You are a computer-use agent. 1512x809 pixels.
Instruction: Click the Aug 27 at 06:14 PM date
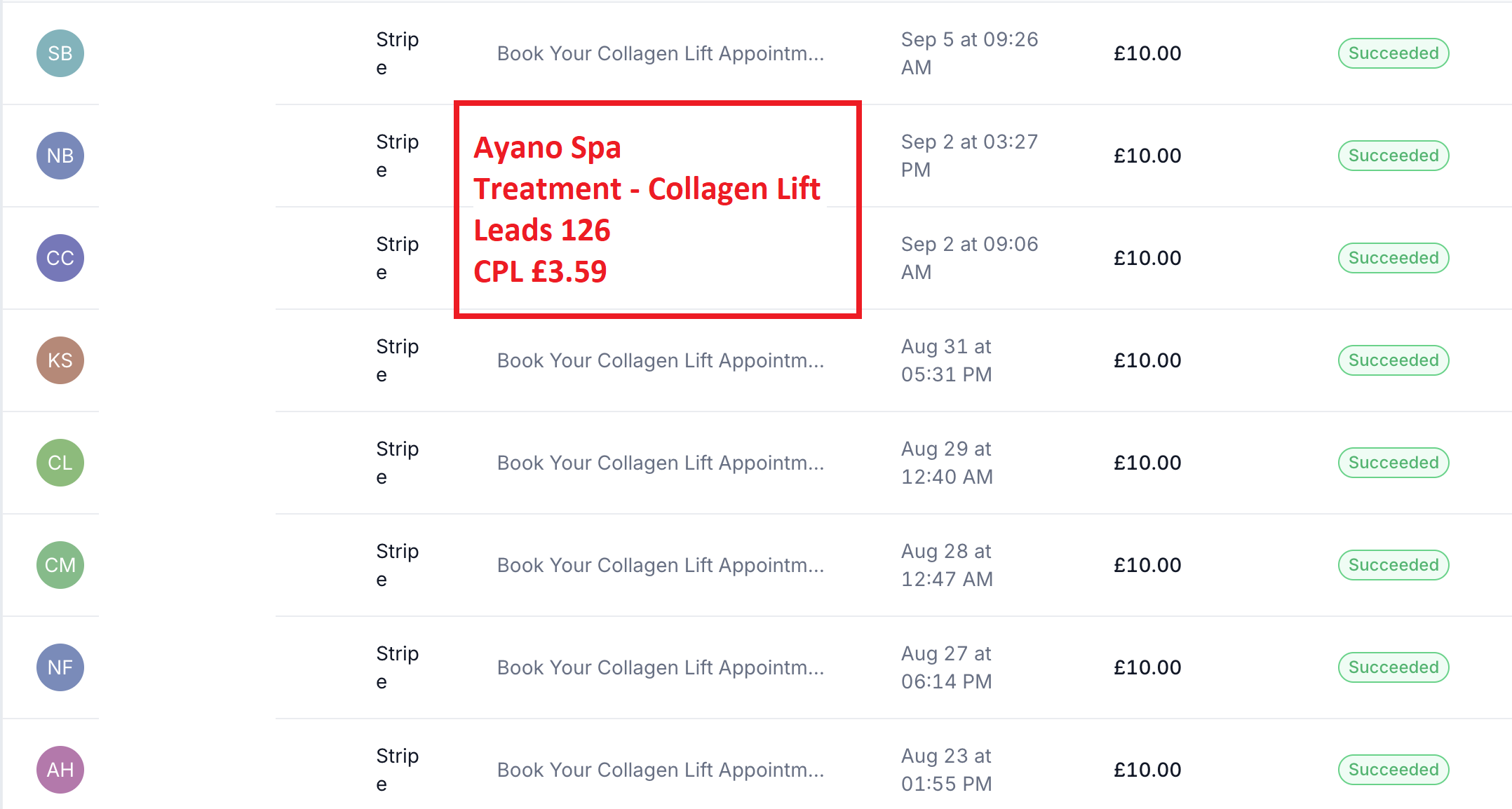coord(946,667)
